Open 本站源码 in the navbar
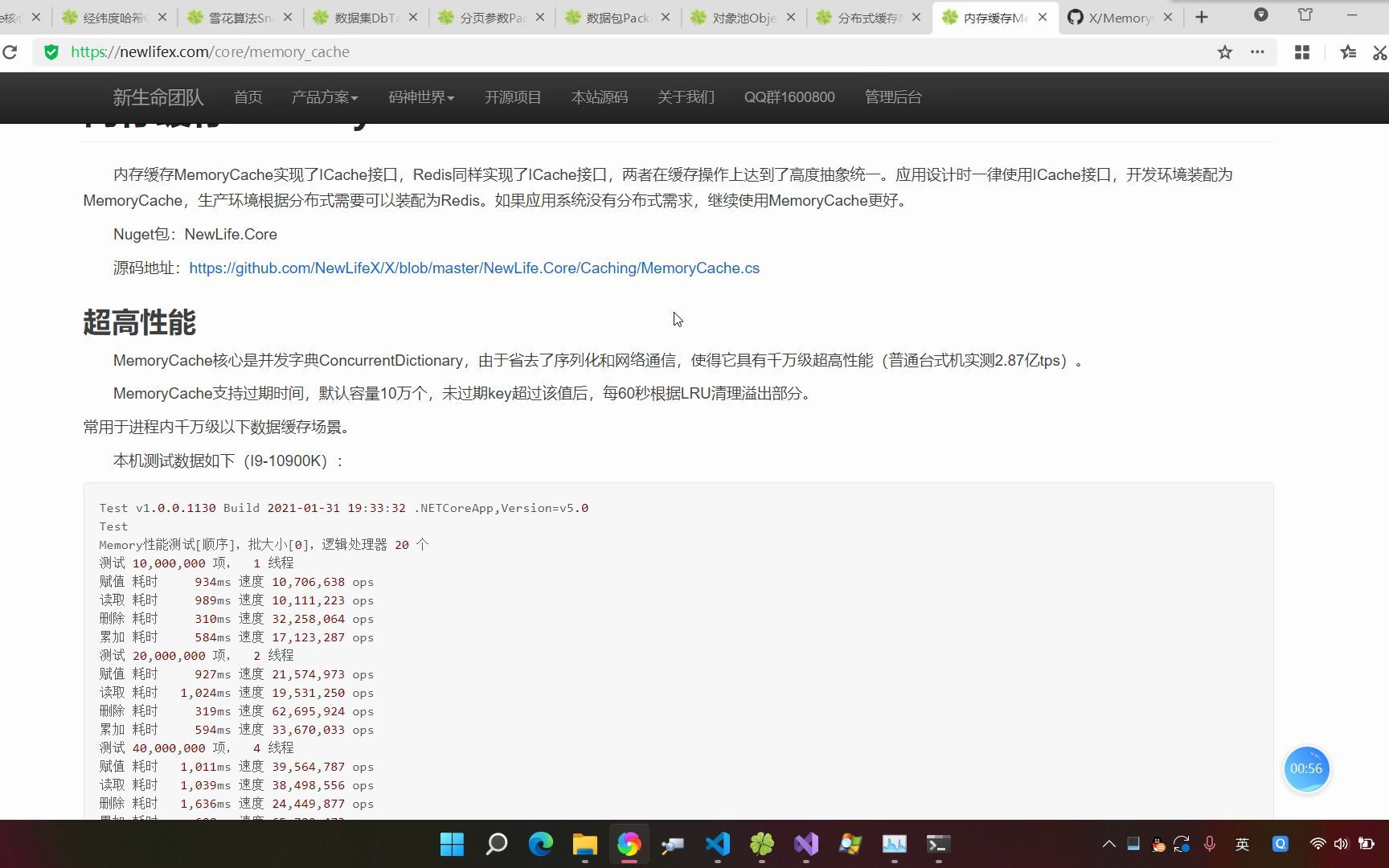Image resolution: width=1389 pixels, height=868 pixels. coord(600,97)
